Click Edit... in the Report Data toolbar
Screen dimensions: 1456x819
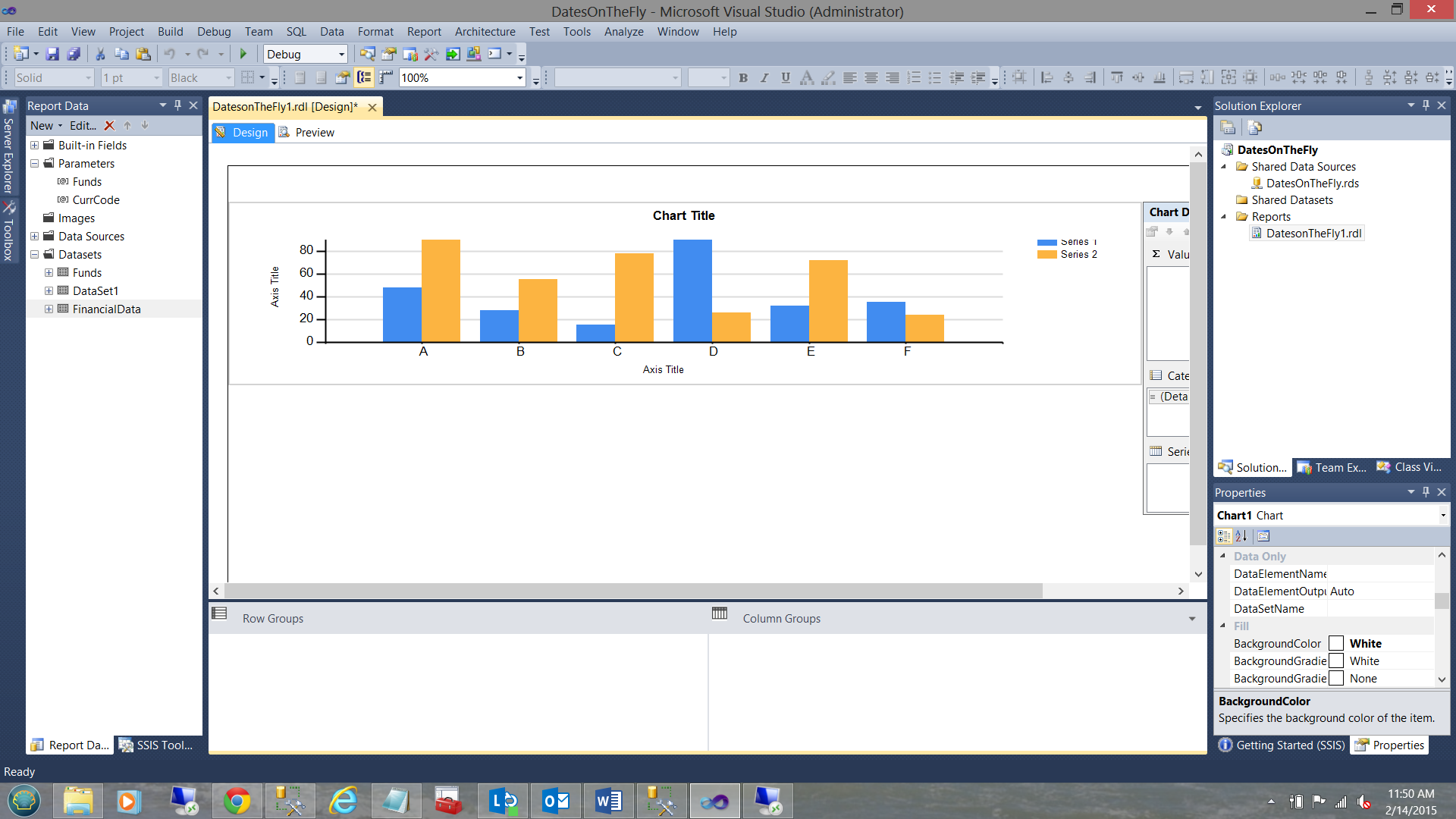[x=83, y=126]
